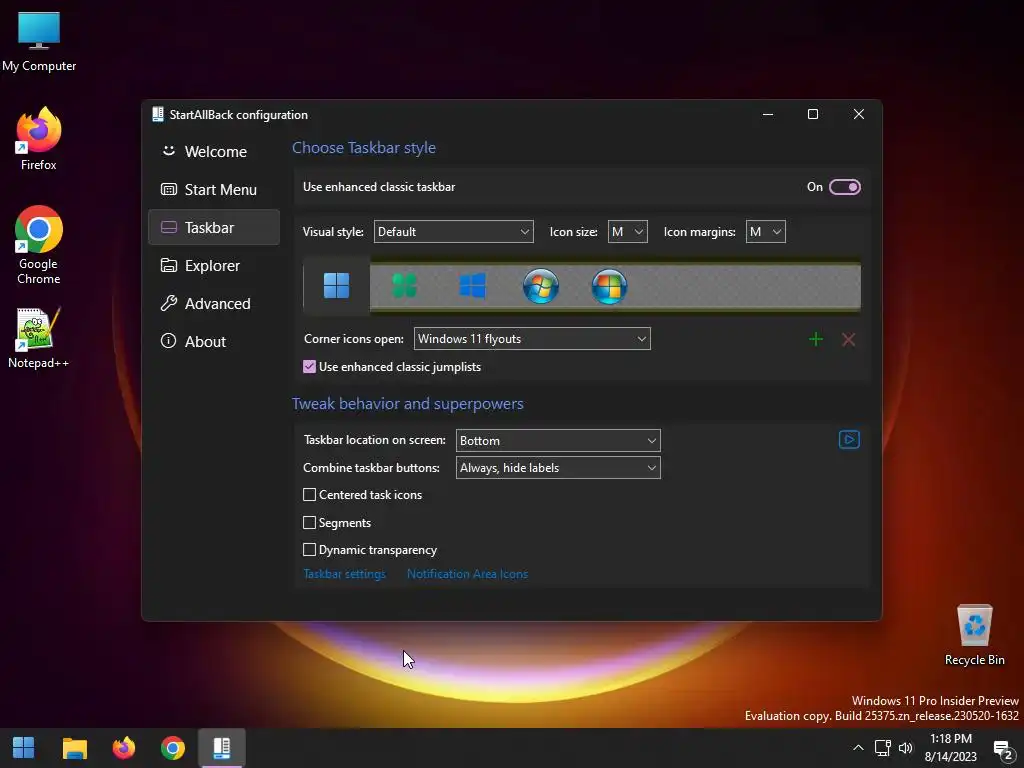Switch to the Start Menu section

point(214,189)
